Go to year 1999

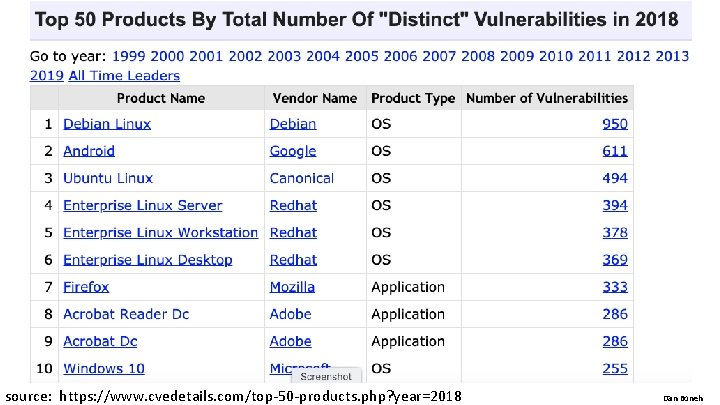[x=130, y=57]
